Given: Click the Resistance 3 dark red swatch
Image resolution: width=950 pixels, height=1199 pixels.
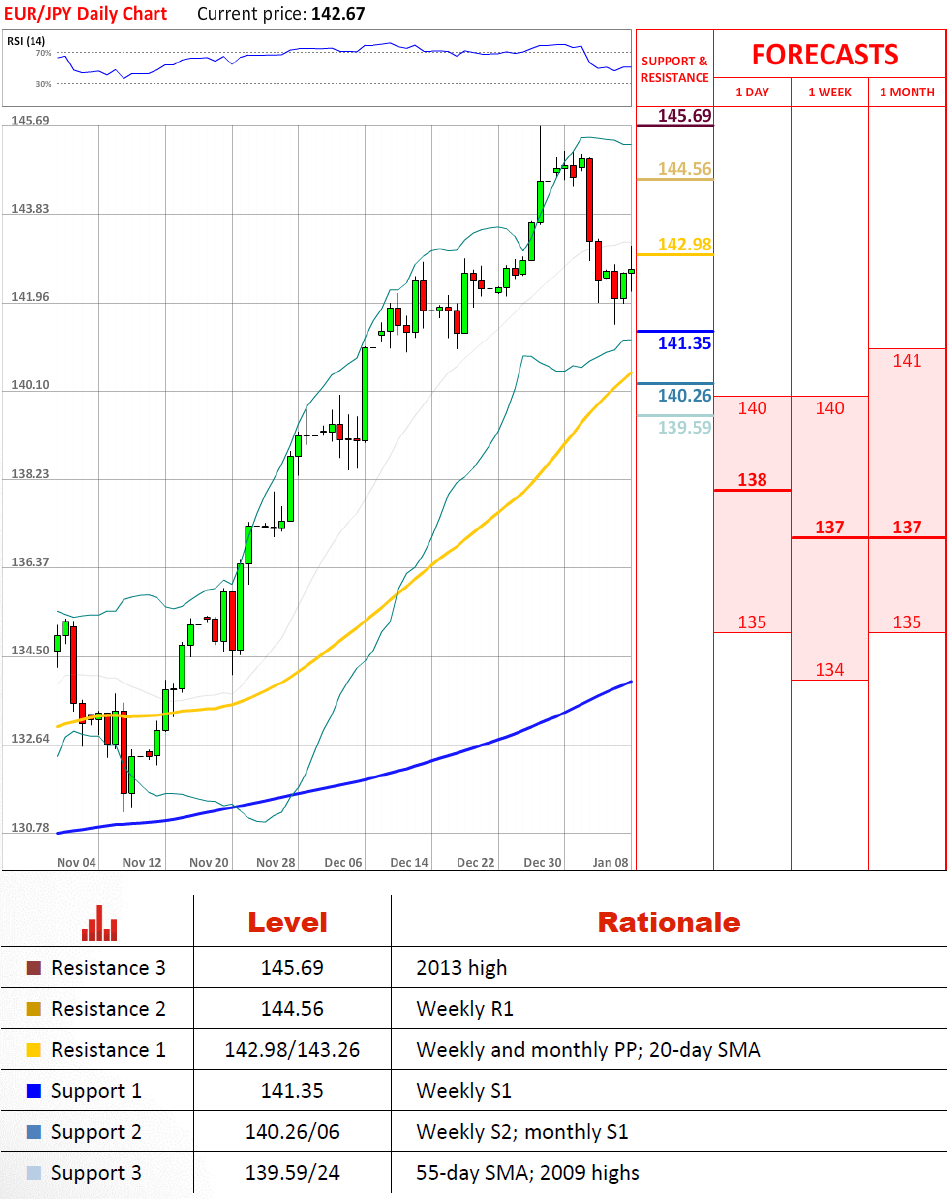Looking at the screenshot, I should point(34,968).
